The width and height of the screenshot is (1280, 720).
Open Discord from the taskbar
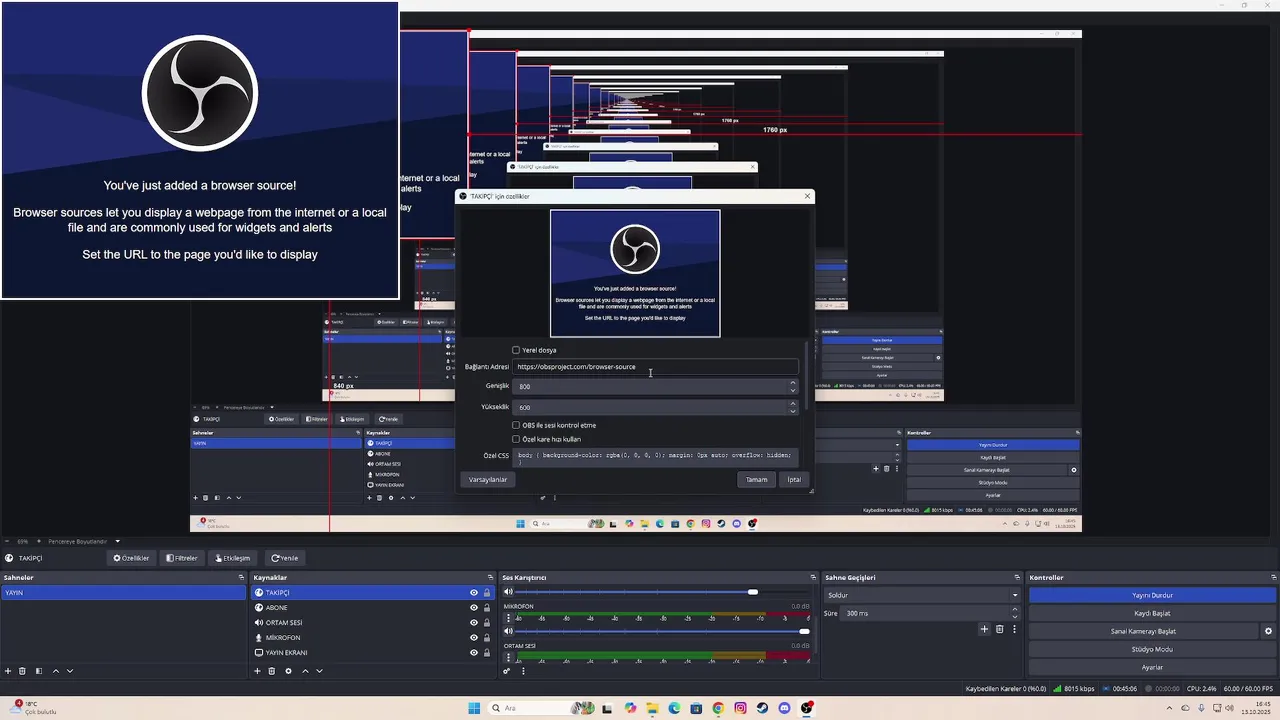pyautogui.click(x=784, y=708)
